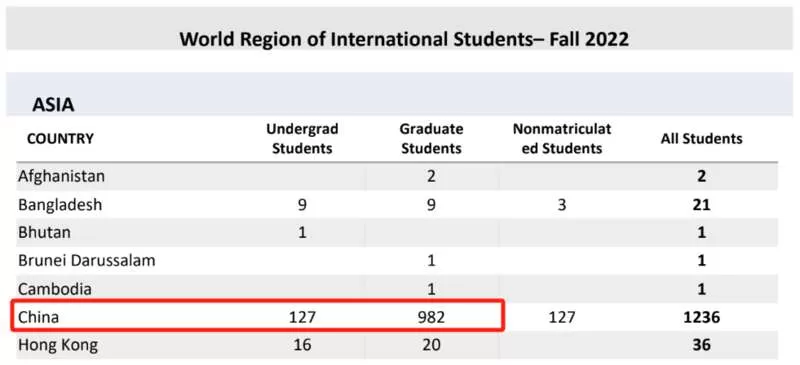
Task: Click the COUNTRY column header
Action: 60,138
